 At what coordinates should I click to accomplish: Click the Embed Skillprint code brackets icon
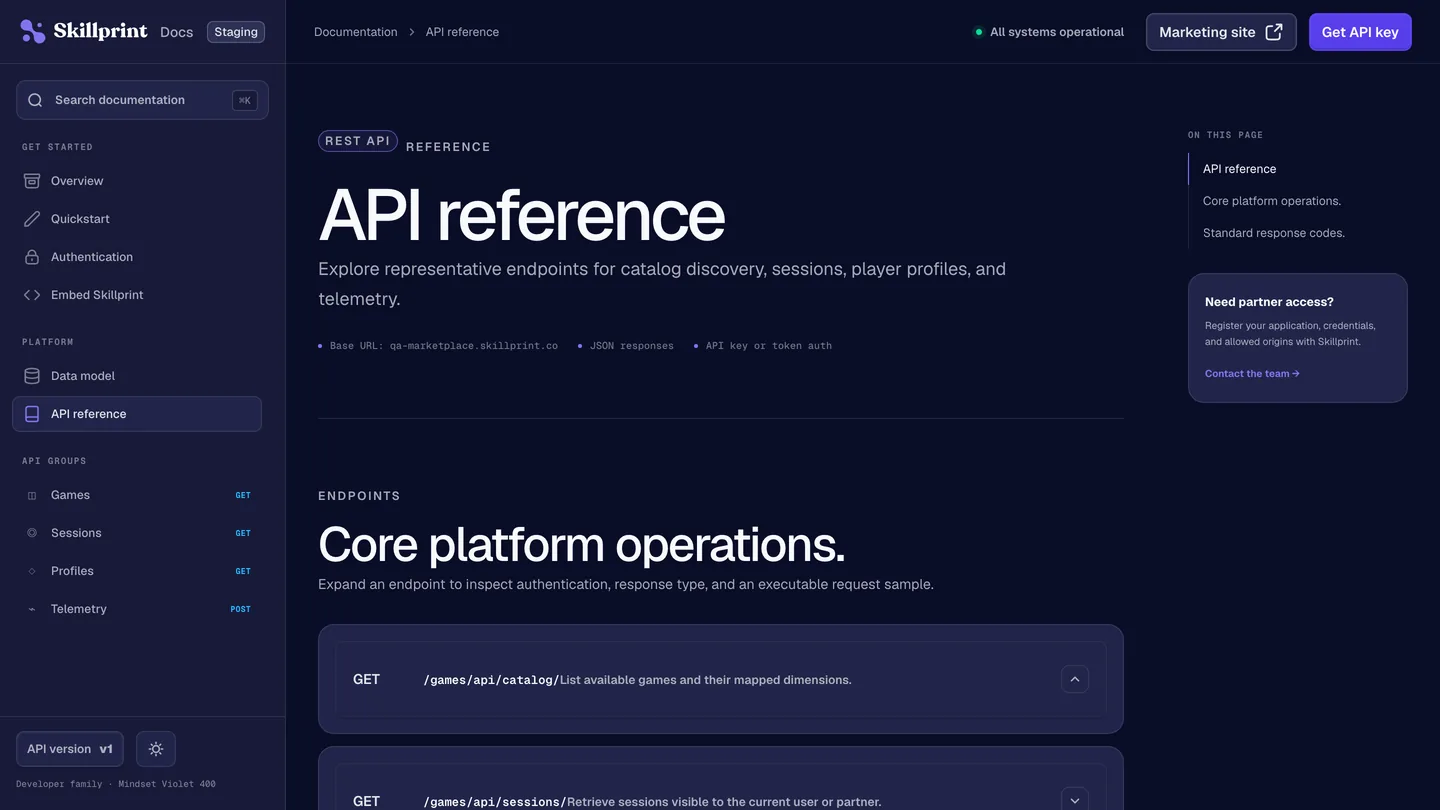tap(32, 295)
